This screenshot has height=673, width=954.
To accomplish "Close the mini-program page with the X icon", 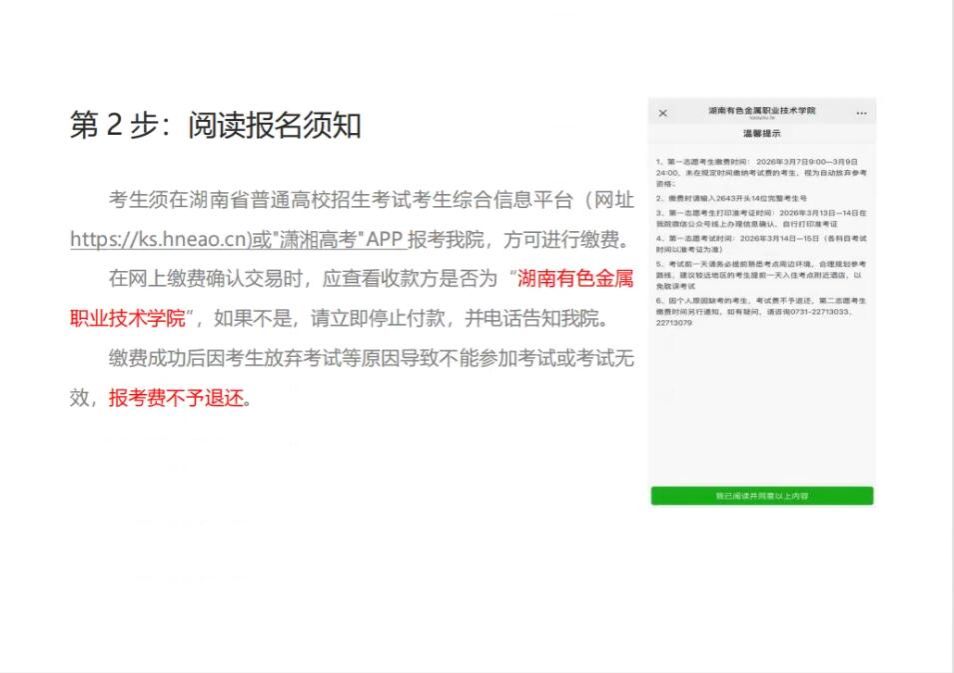I will click(663, 113).
